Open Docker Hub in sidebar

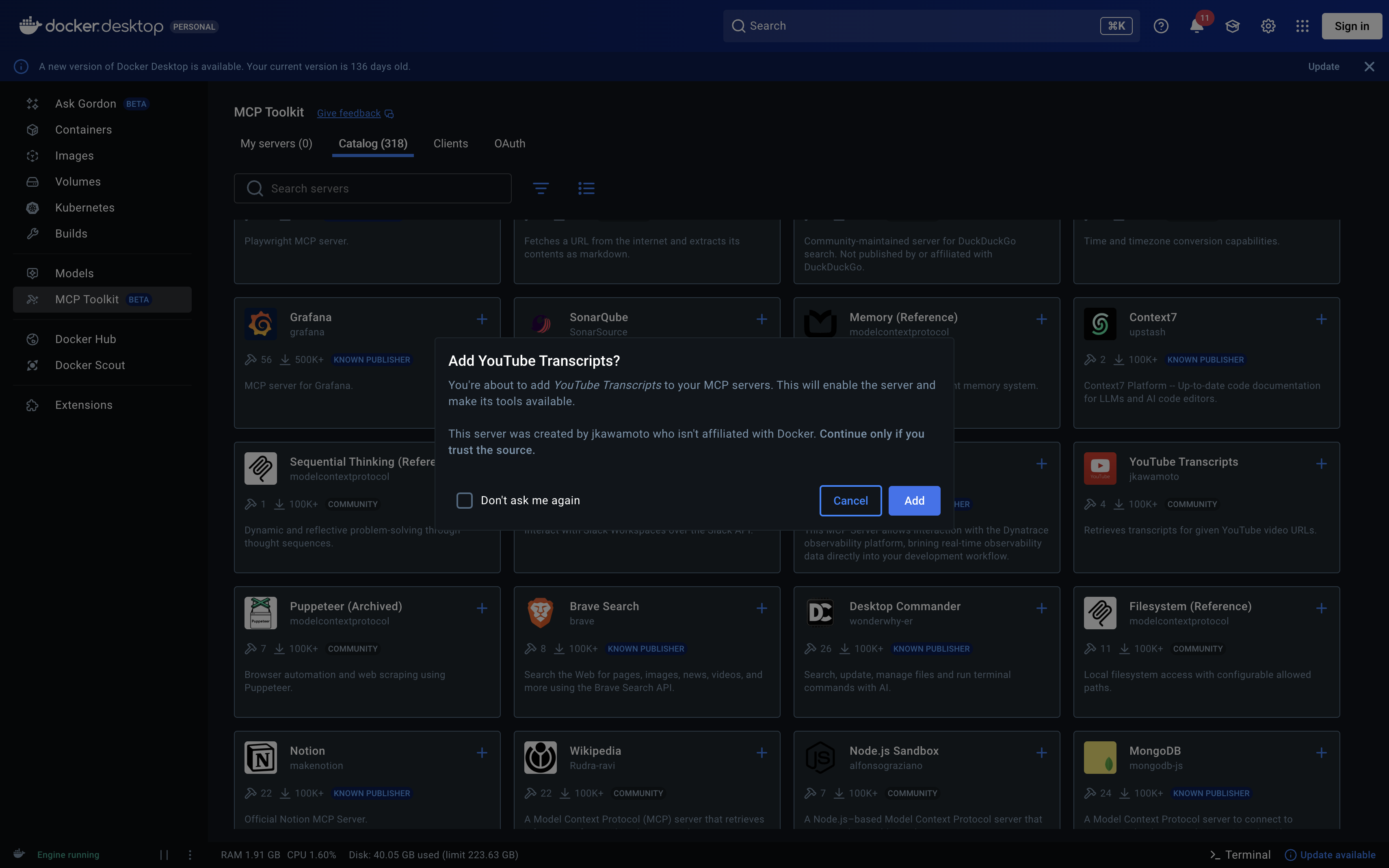pos(102,339)
